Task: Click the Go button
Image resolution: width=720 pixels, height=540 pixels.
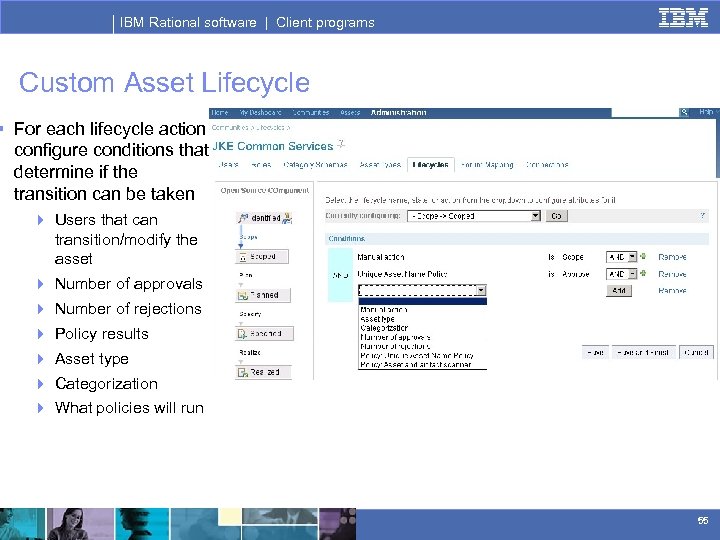Action: [x=557, y=216]
